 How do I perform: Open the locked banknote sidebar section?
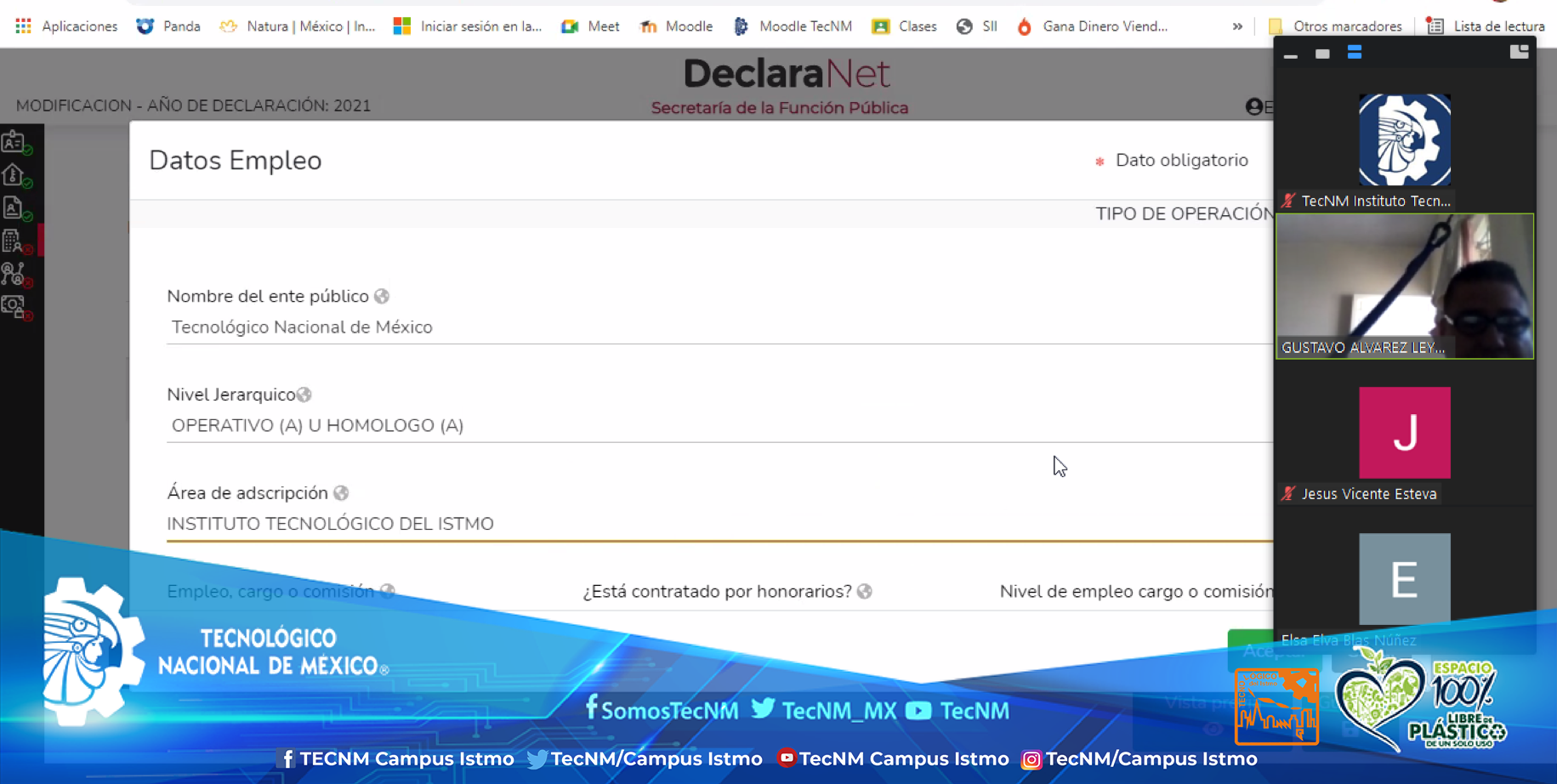click(14, 306)
